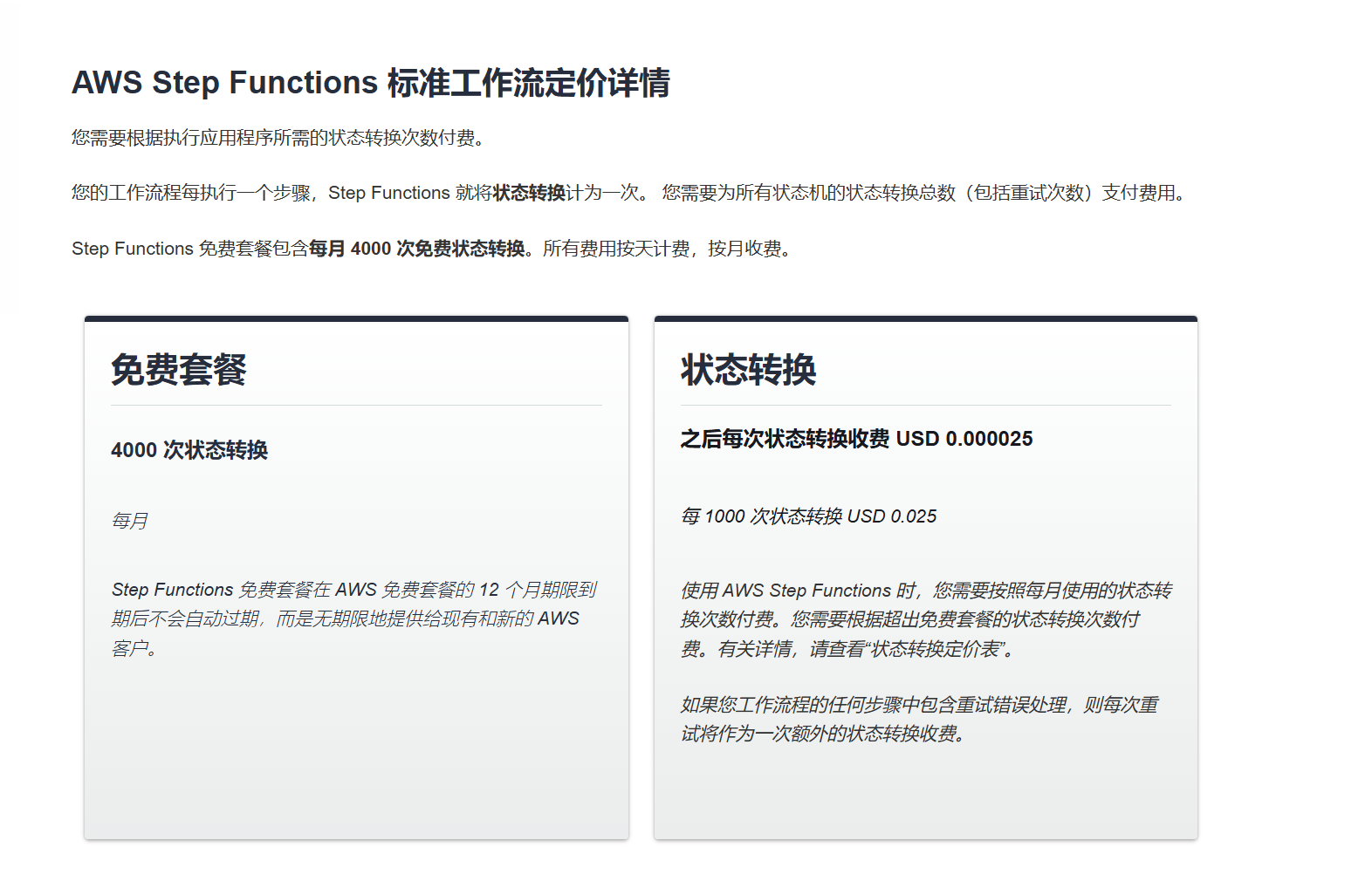Click bold text '每月 4000 次免费状态转换'
Viewport: 1372px width, 895px height.
[x=416, y=249]
